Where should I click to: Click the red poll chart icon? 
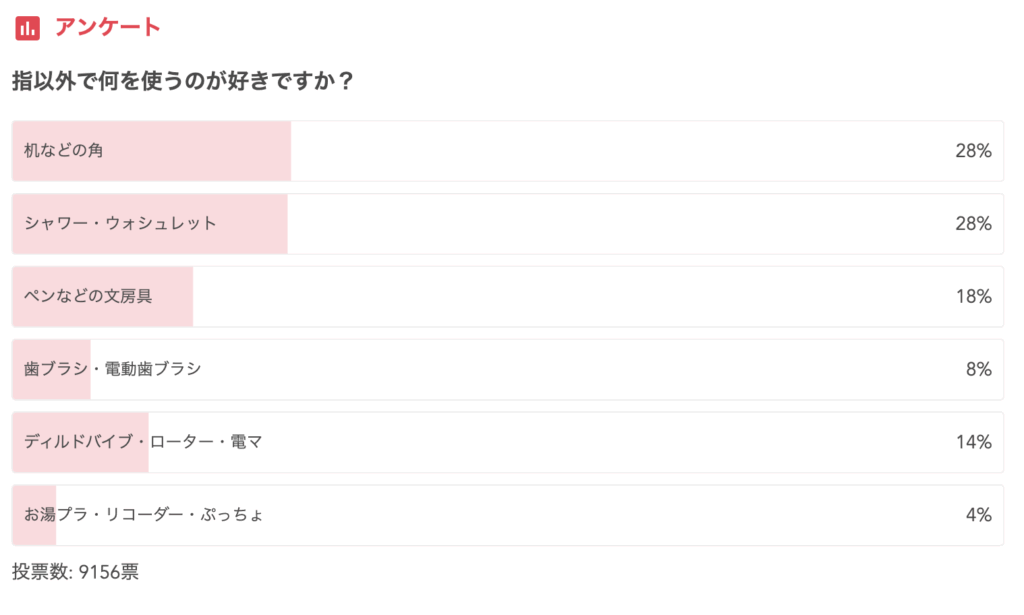pos(28,27)
